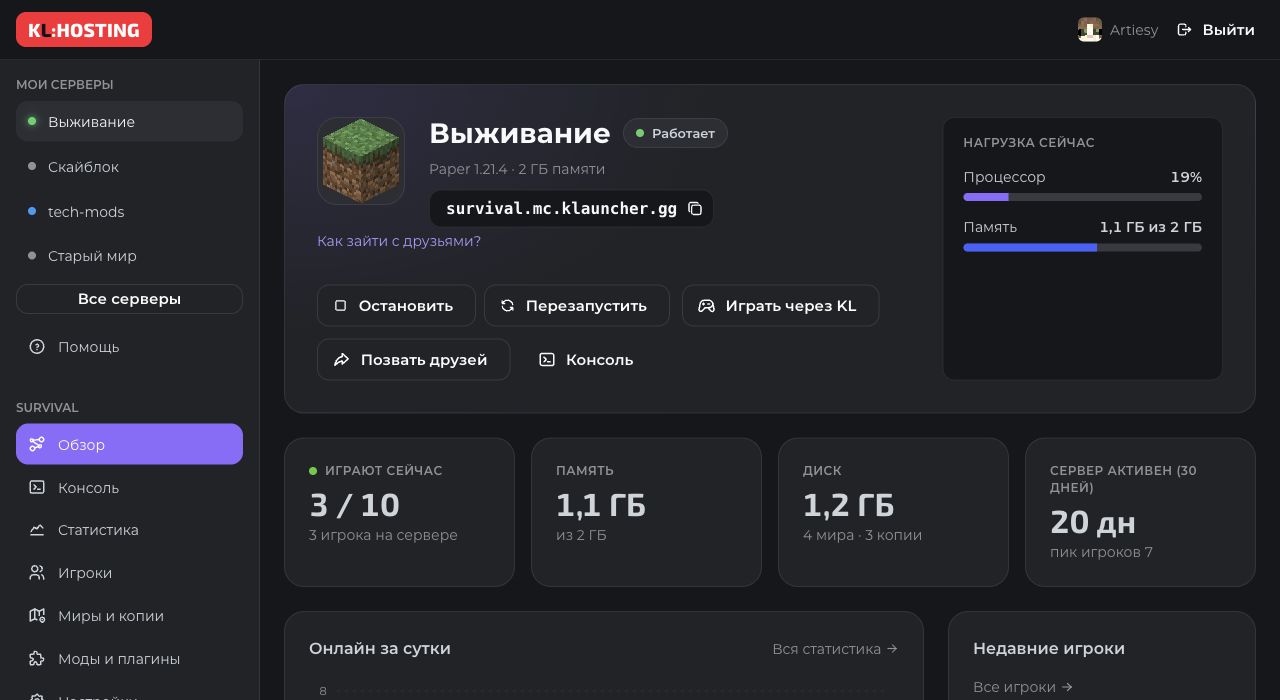Restart the server with Перезапустить

(x=577, y=306)
